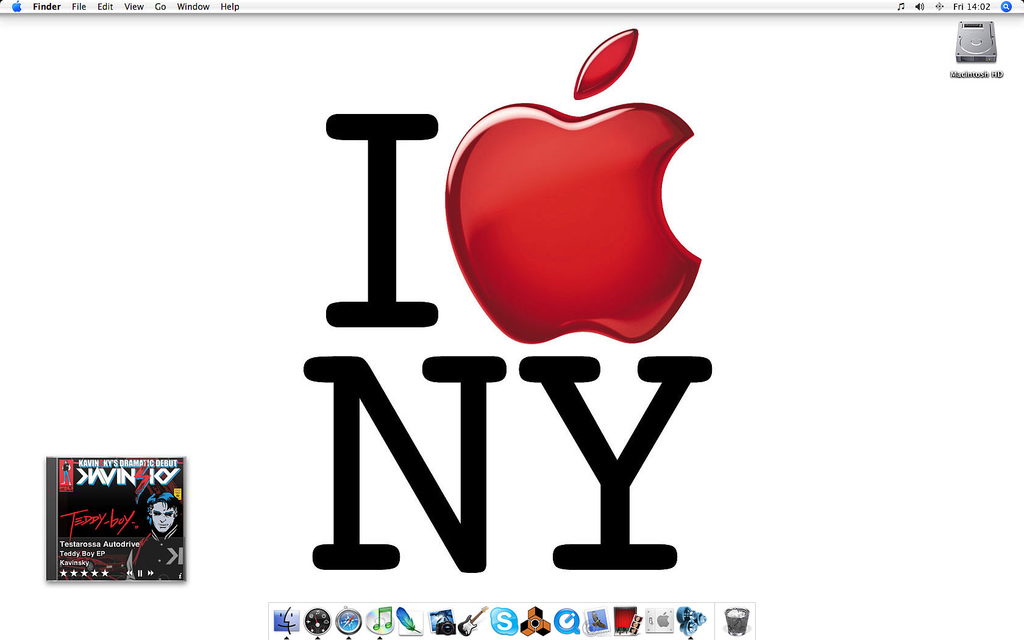Skip to next track in music widget

click(x=151, y=573)
